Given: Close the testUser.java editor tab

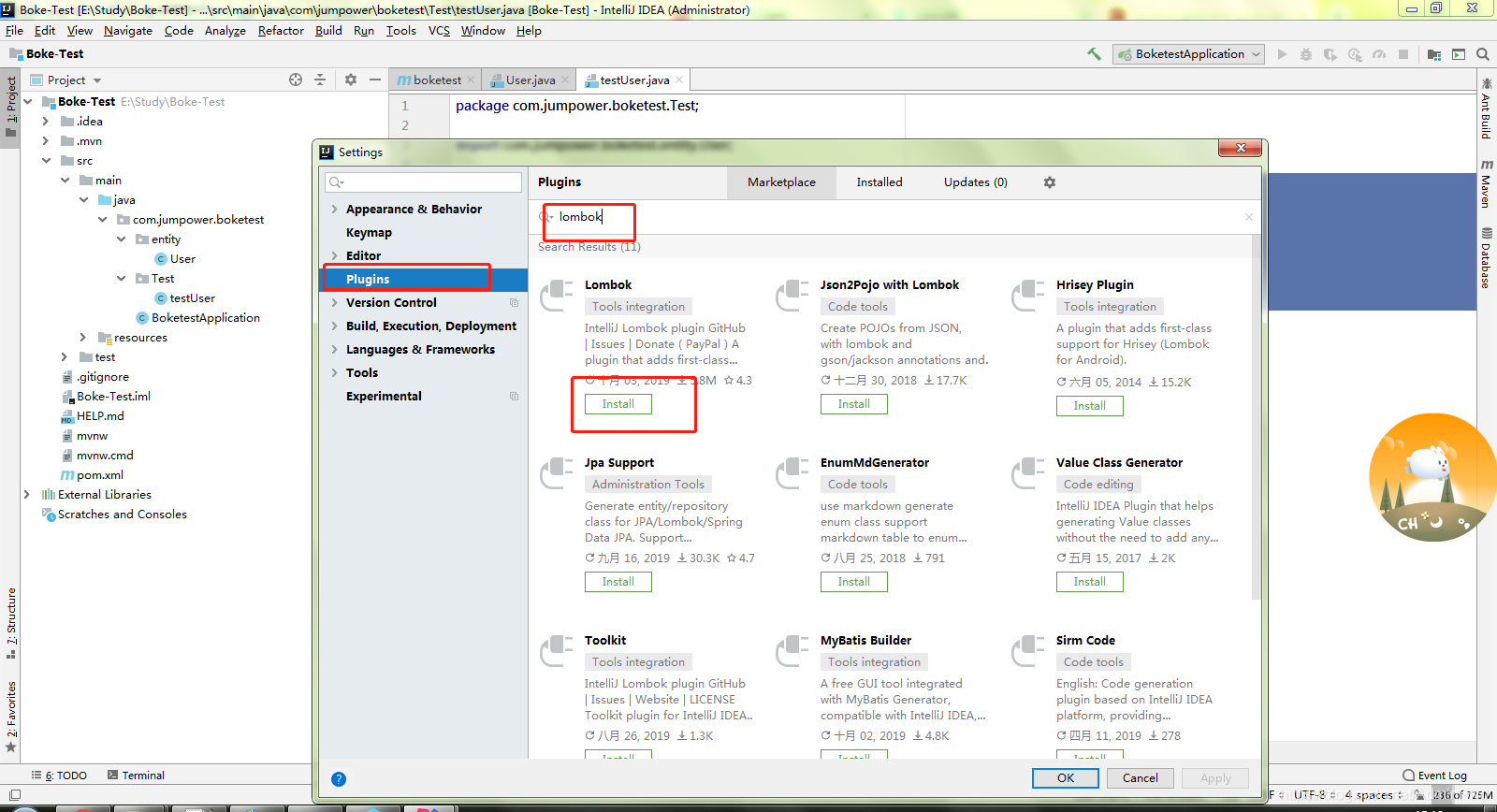Looking at the screenshot, I should coord(679,80).
